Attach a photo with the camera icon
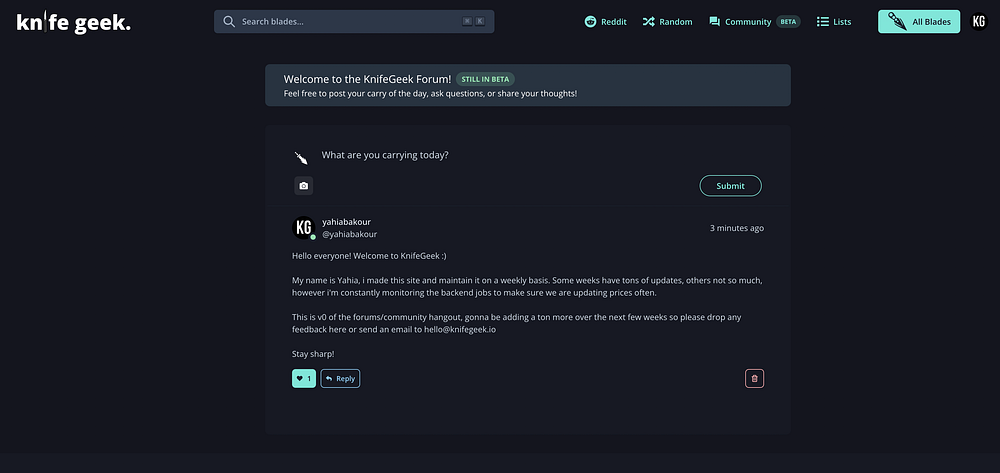Screen dimensions: 1000x473 pyautogui.click(x=304, y=186)
